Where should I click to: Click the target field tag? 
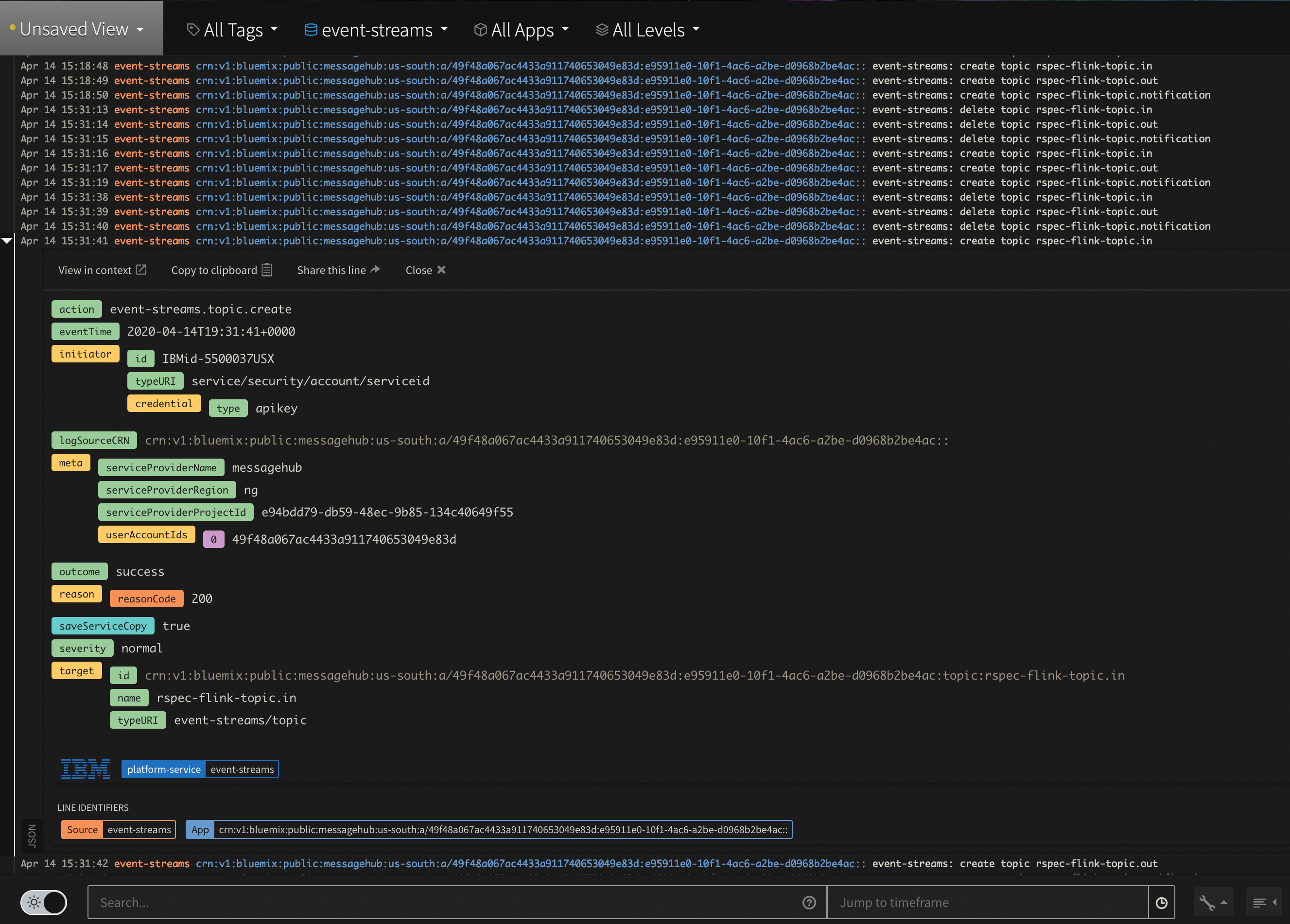click(x=76, y=670)
